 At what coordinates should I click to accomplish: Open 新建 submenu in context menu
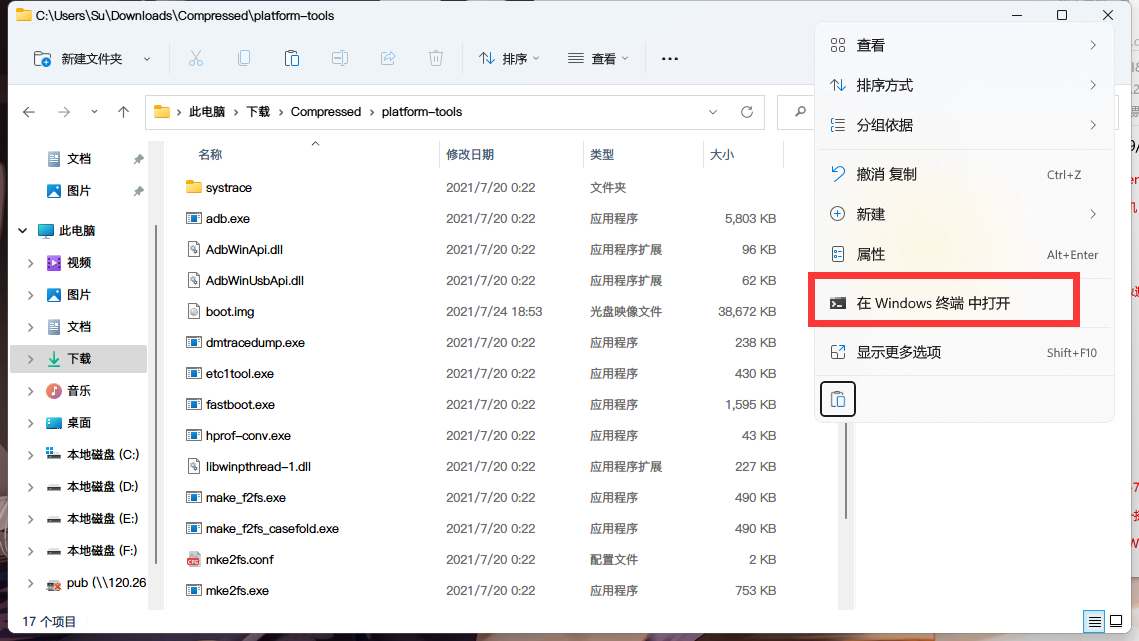pos(964,214)
